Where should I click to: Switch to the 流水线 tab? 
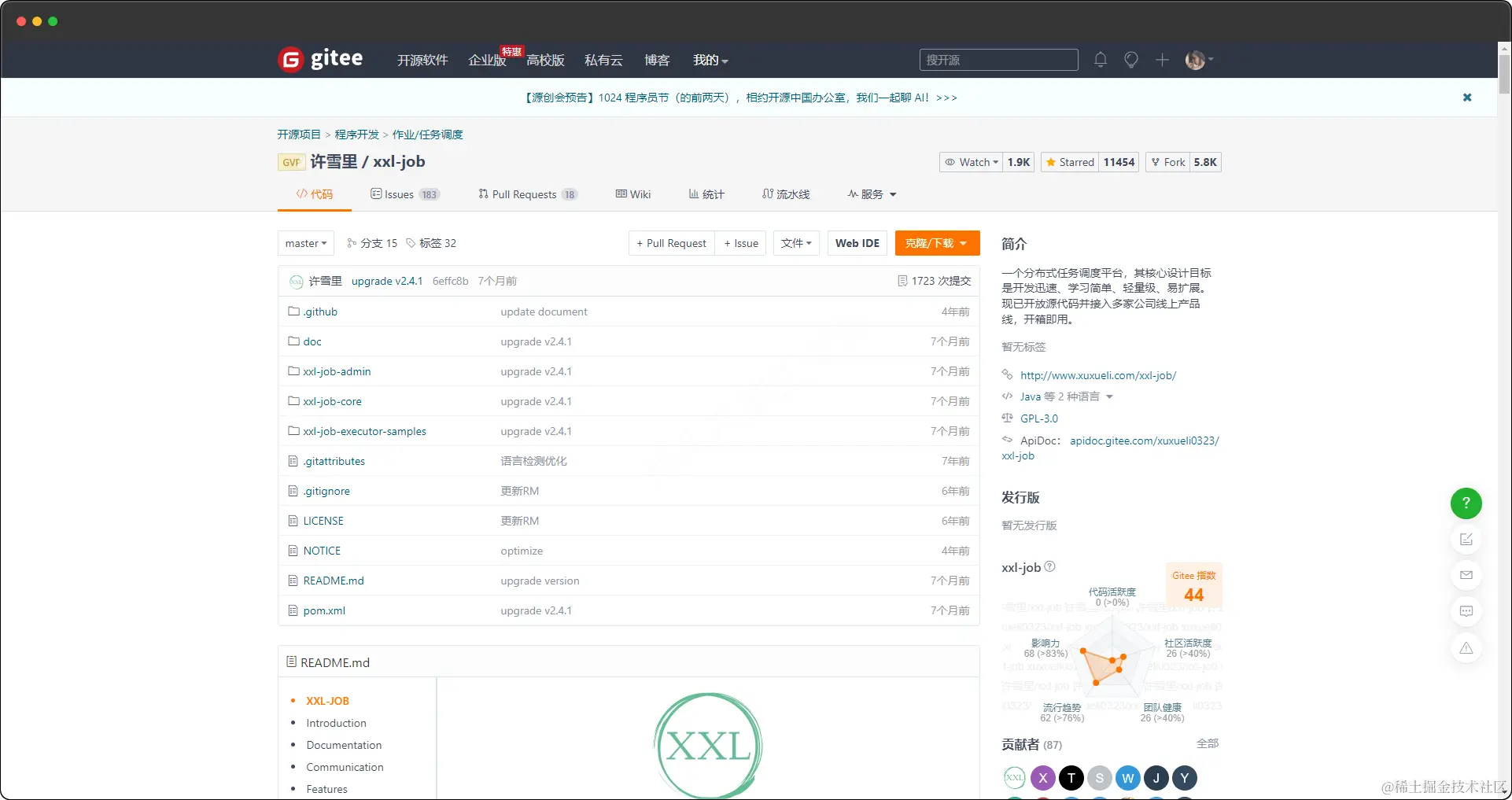tap(786, 194)
